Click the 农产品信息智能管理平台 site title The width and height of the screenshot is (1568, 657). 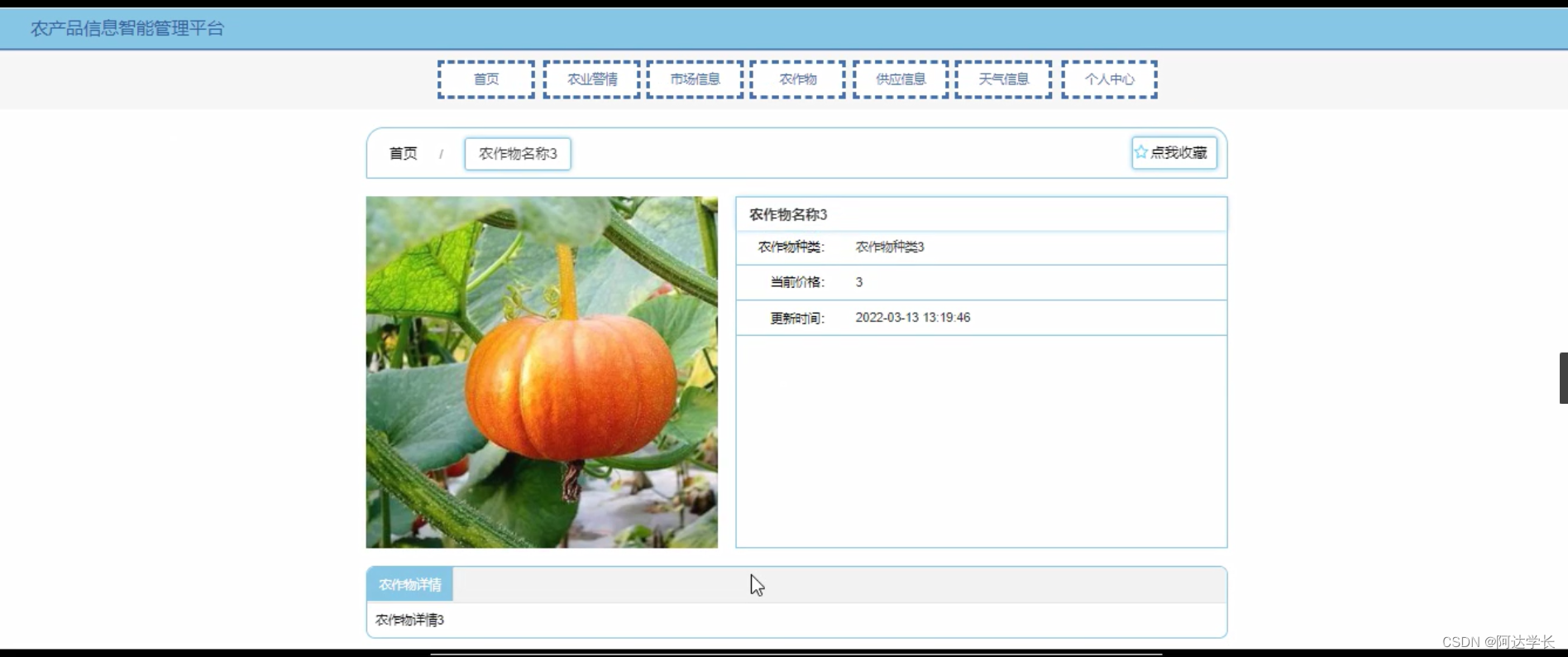point(127,28)
